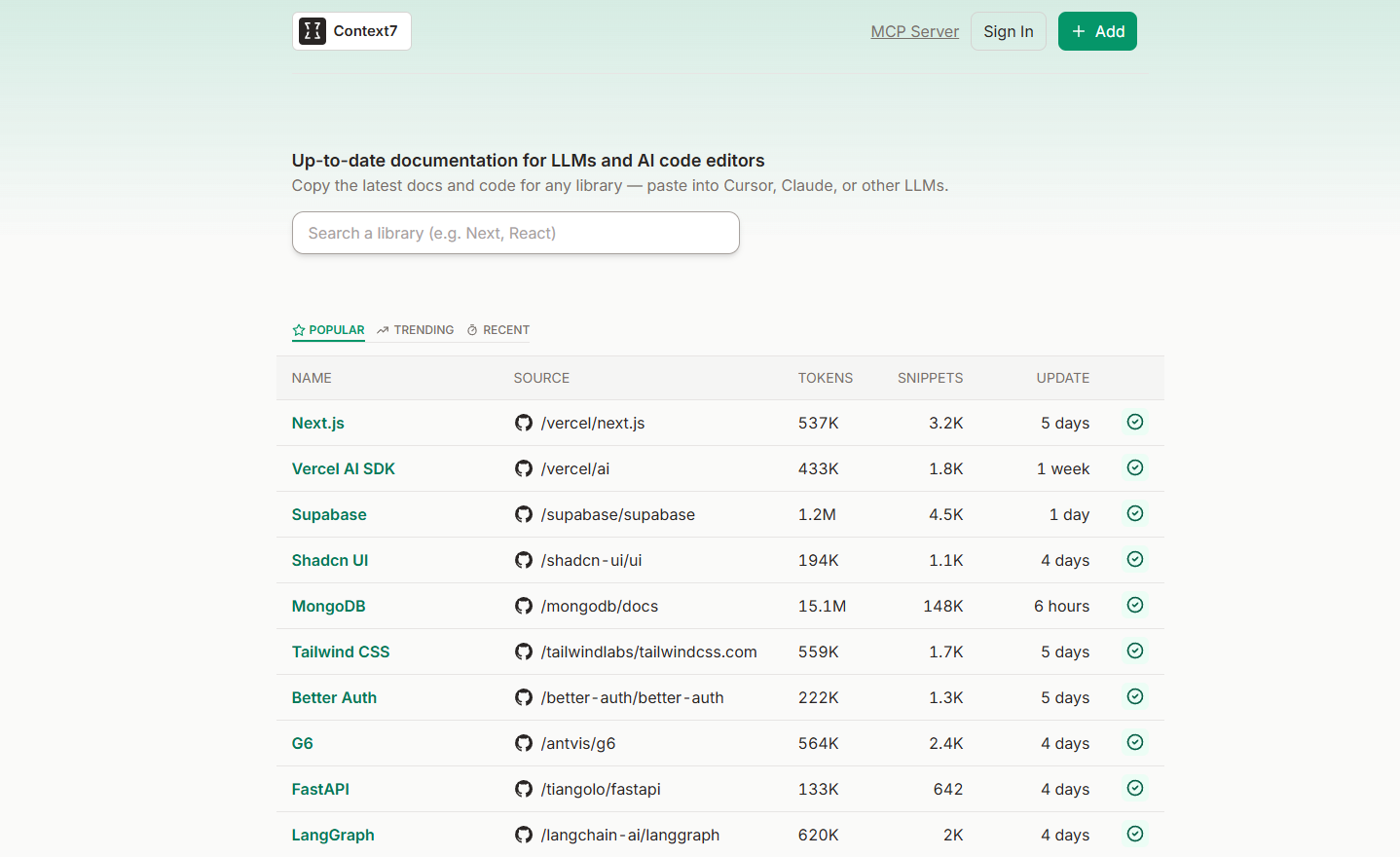This screenshot has width=1400, height=857.
Task: Switch to the Recent tab
Action: click(498, 330)
